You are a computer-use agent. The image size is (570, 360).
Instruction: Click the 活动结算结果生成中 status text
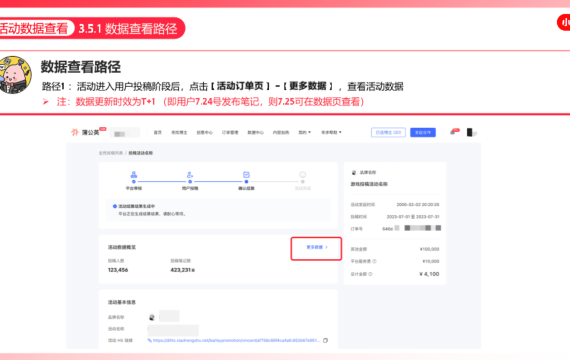click(x=137, y=206)
